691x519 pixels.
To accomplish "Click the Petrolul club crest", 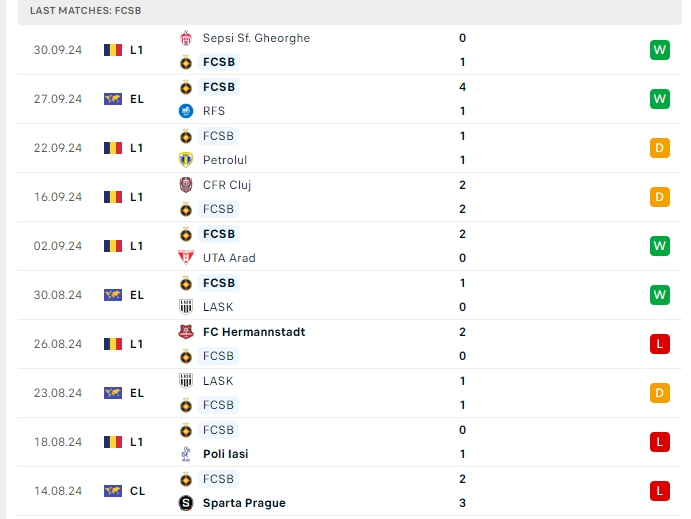I will click(185, 160).
